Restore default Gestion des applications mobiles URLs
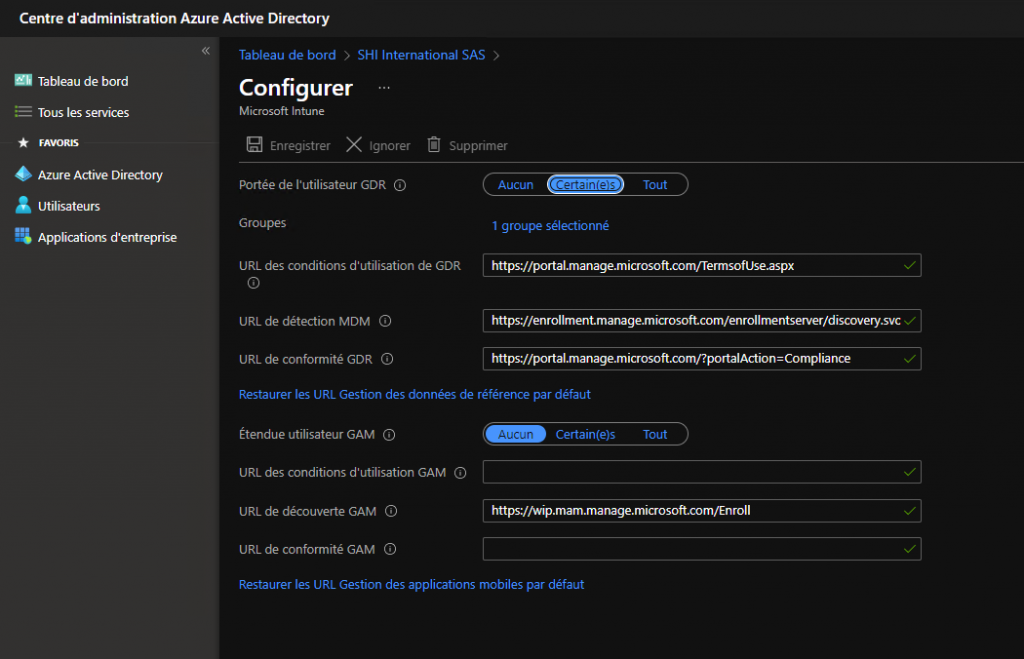 pyautogui.click(x=411, y=585)
